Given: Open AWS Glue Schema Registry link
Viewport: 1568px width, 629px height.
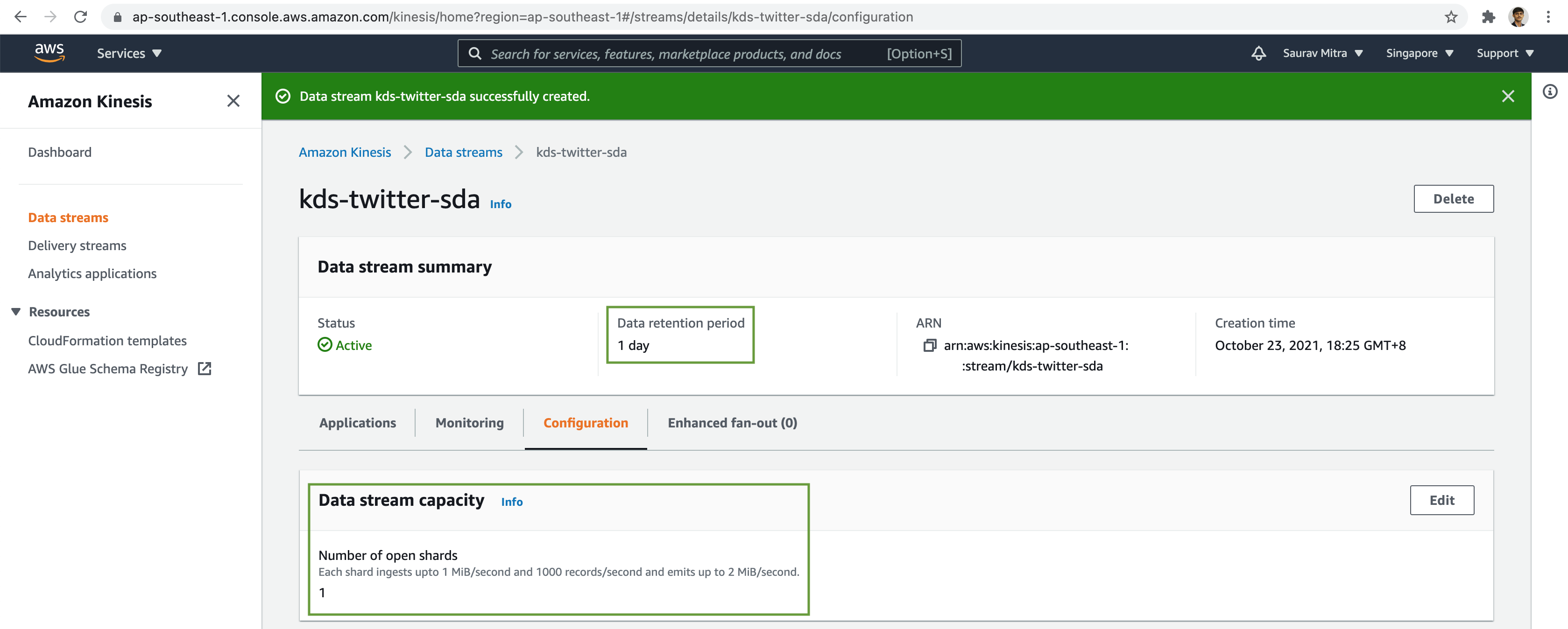Looking at the screenshot, I should pyautogui.click(x=108, y=369).
